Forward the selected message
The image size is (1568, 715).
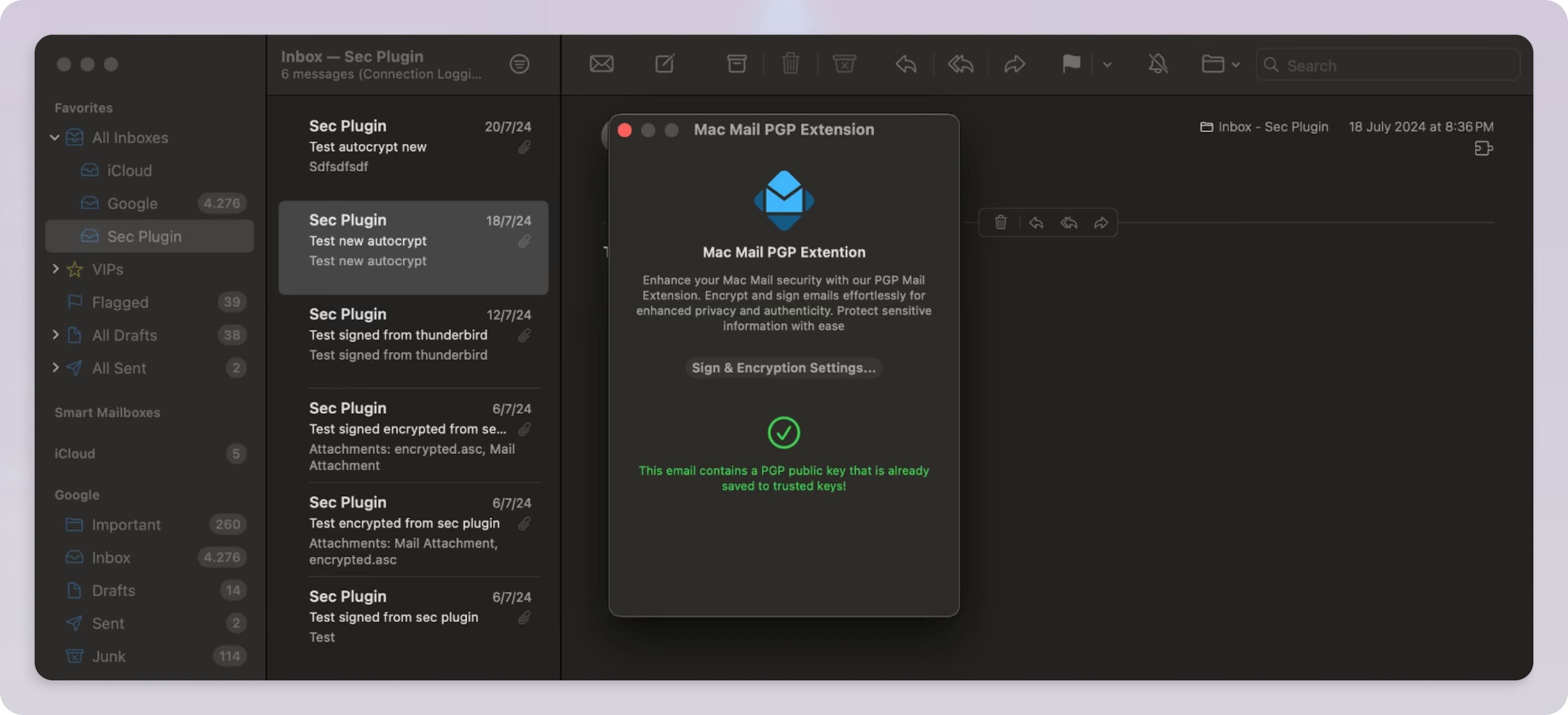[x=1015, y=63]
